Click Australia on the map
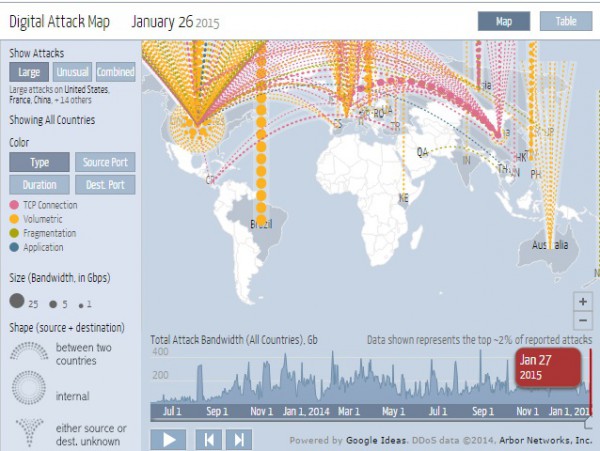The height and width of the screenshot is (451, 600). click(x=549, y=245)
